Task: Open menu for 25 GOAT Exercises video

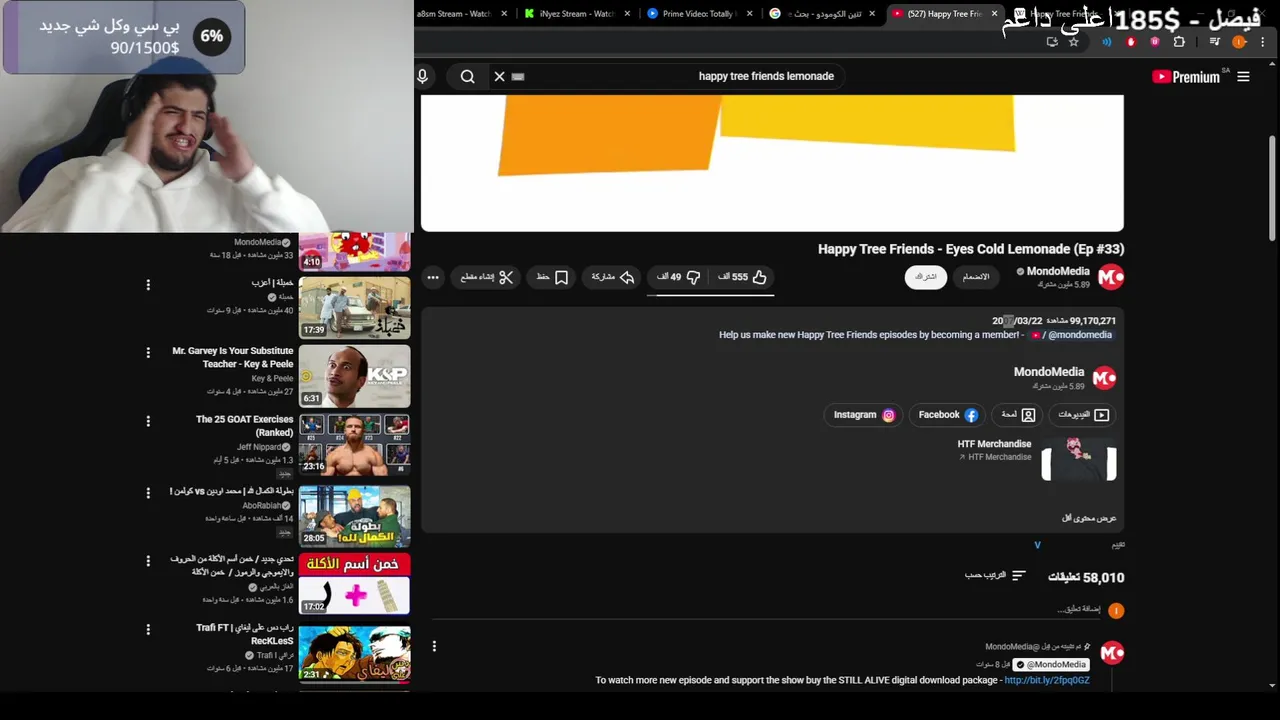Action: pos(148,422)
